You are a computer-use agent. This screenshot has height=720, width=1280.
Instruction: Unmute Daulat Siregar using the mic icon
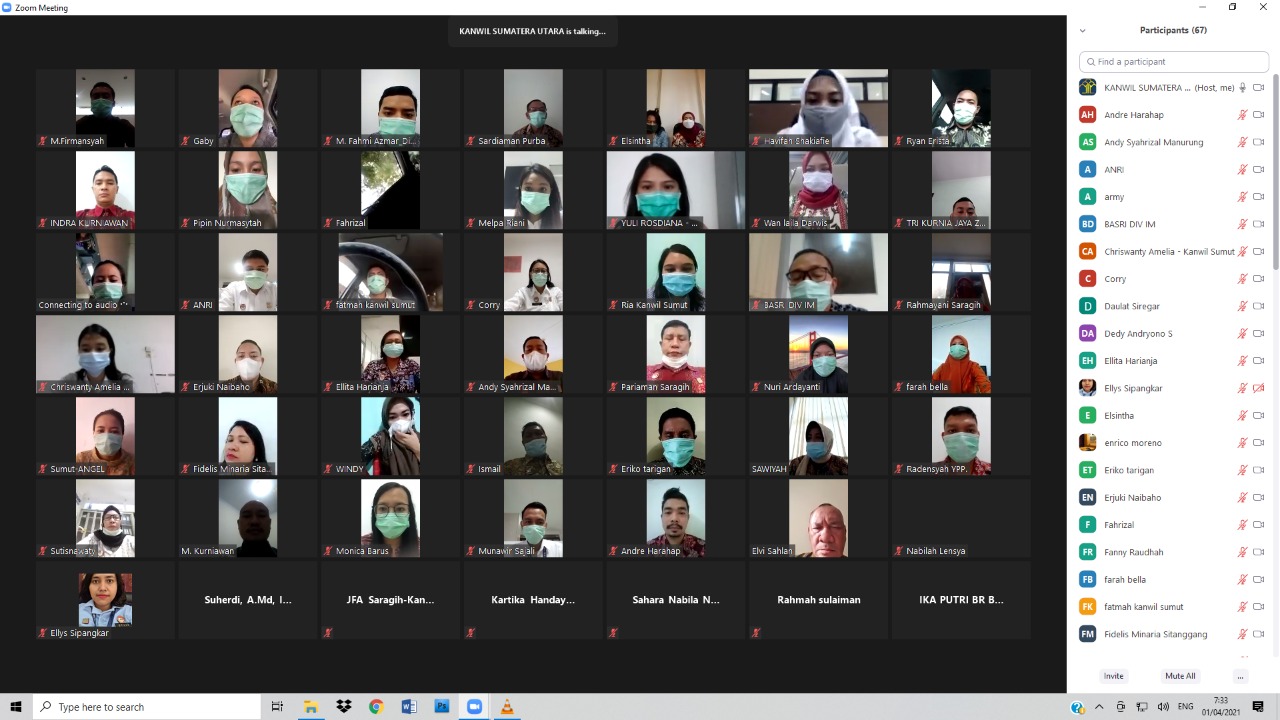[x=1242, y=306]
